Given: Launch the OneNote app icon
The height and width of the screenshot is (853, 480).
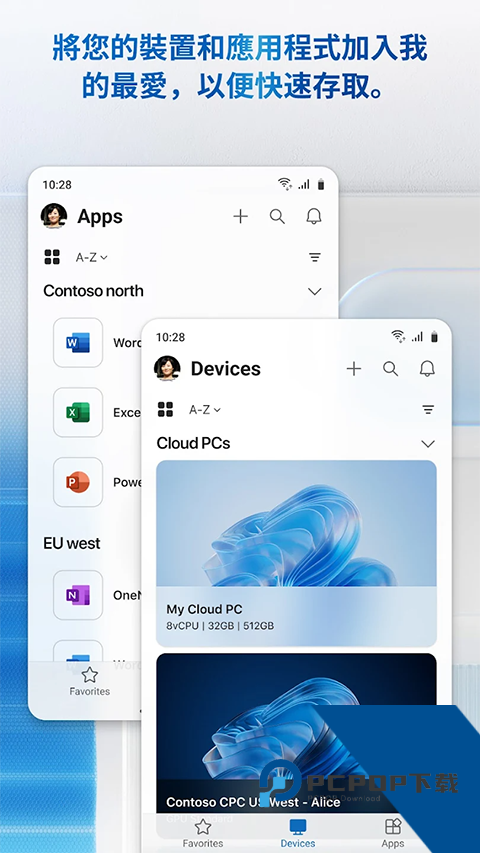Looking at the screenshot, I should [78, 595].
